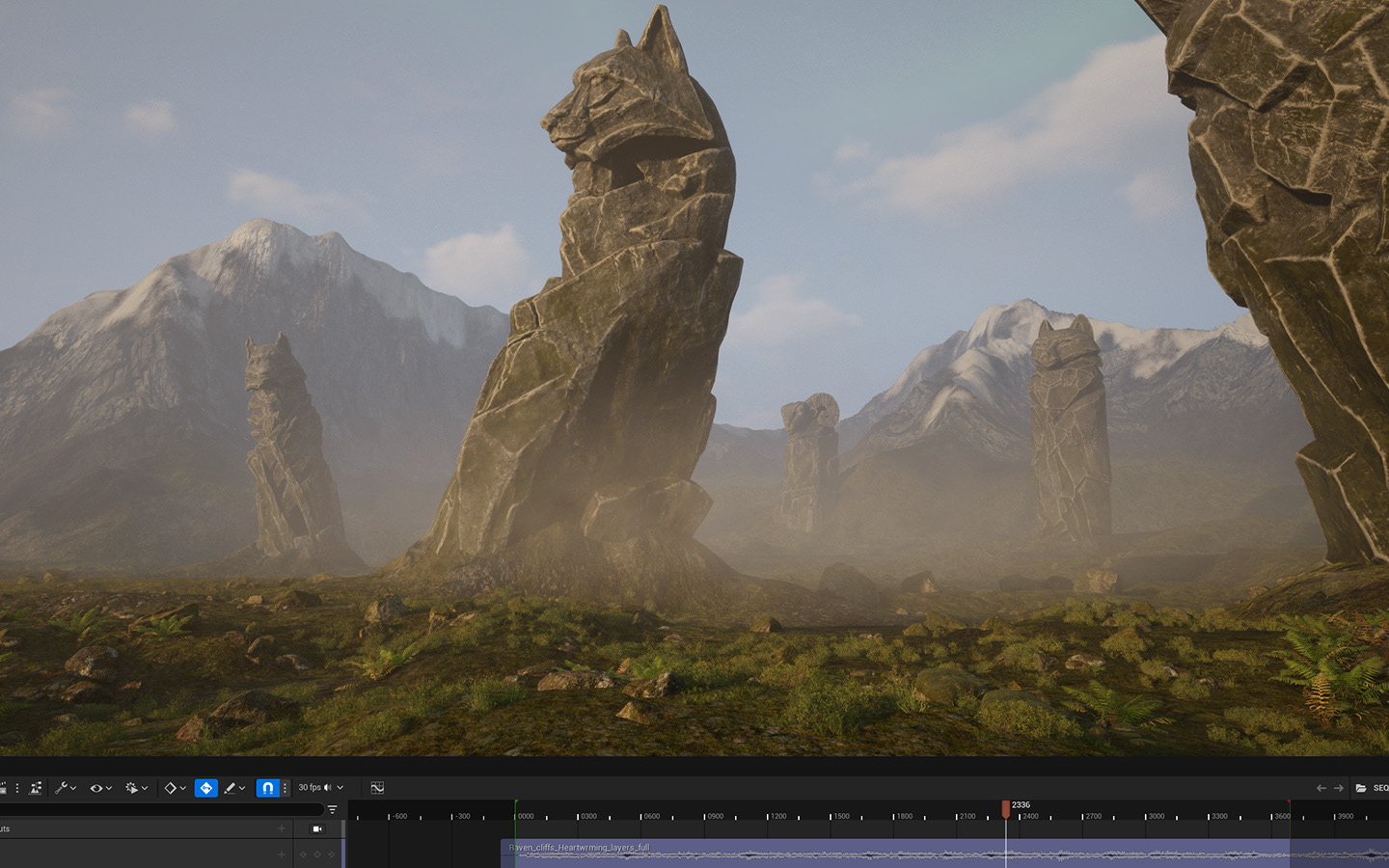Open the Playback Options dropdown
Image resolution: width=1389 pixels, height=868 pixels.
[x=136, y=788]
